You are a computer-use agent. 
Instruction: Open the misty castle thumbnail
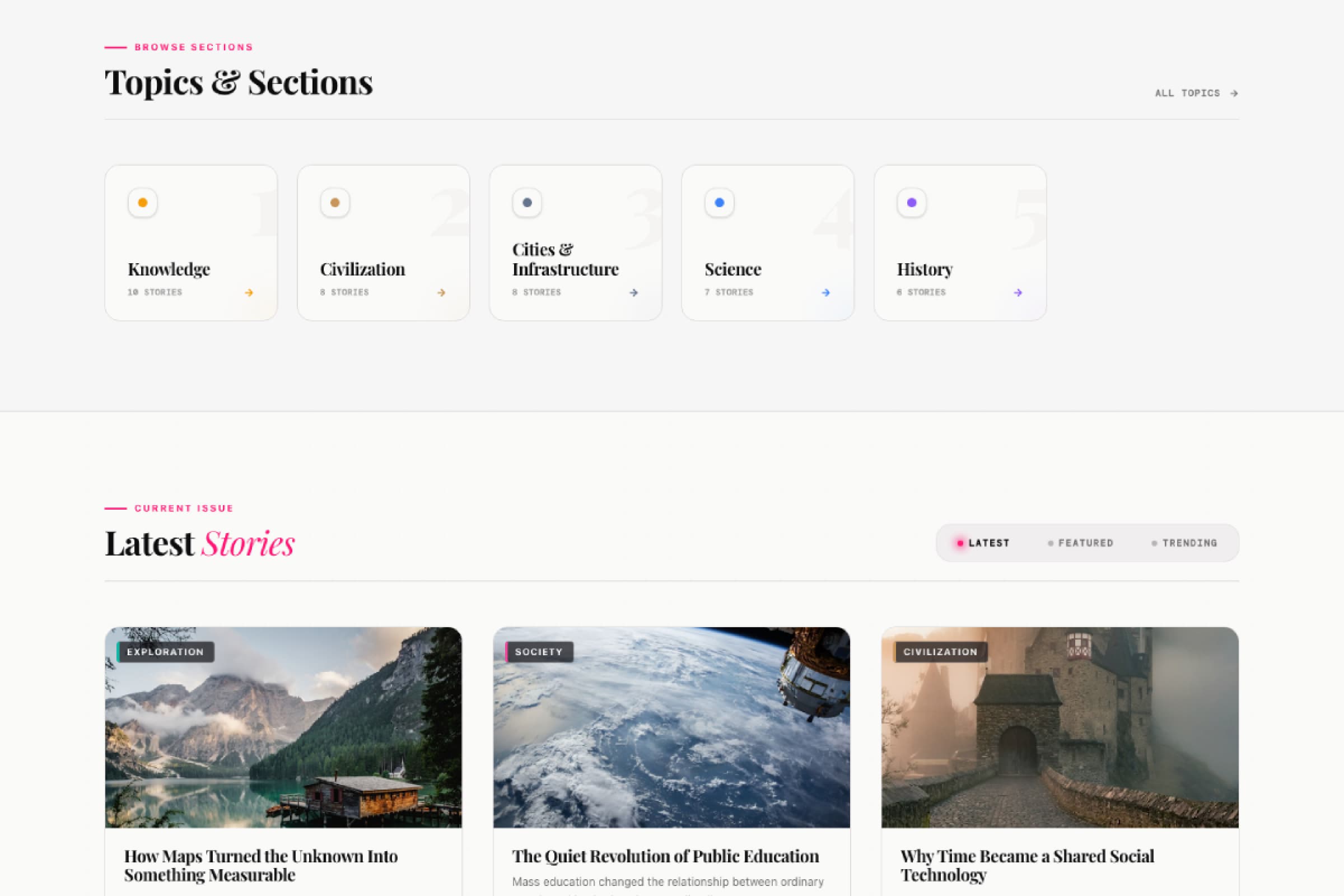click(1060, 727)
